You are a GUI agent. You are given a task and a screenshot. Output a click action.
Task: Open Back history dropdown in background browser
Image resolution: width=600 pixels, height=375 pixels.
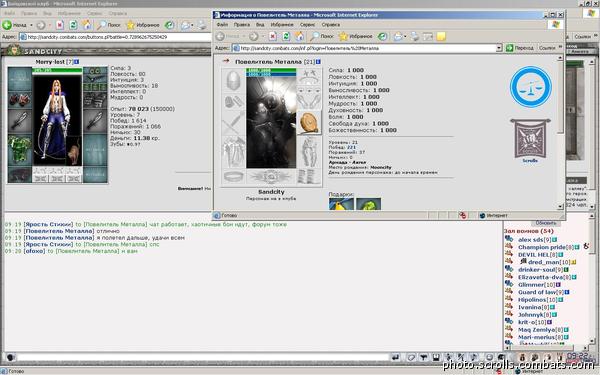coord(31,25)
